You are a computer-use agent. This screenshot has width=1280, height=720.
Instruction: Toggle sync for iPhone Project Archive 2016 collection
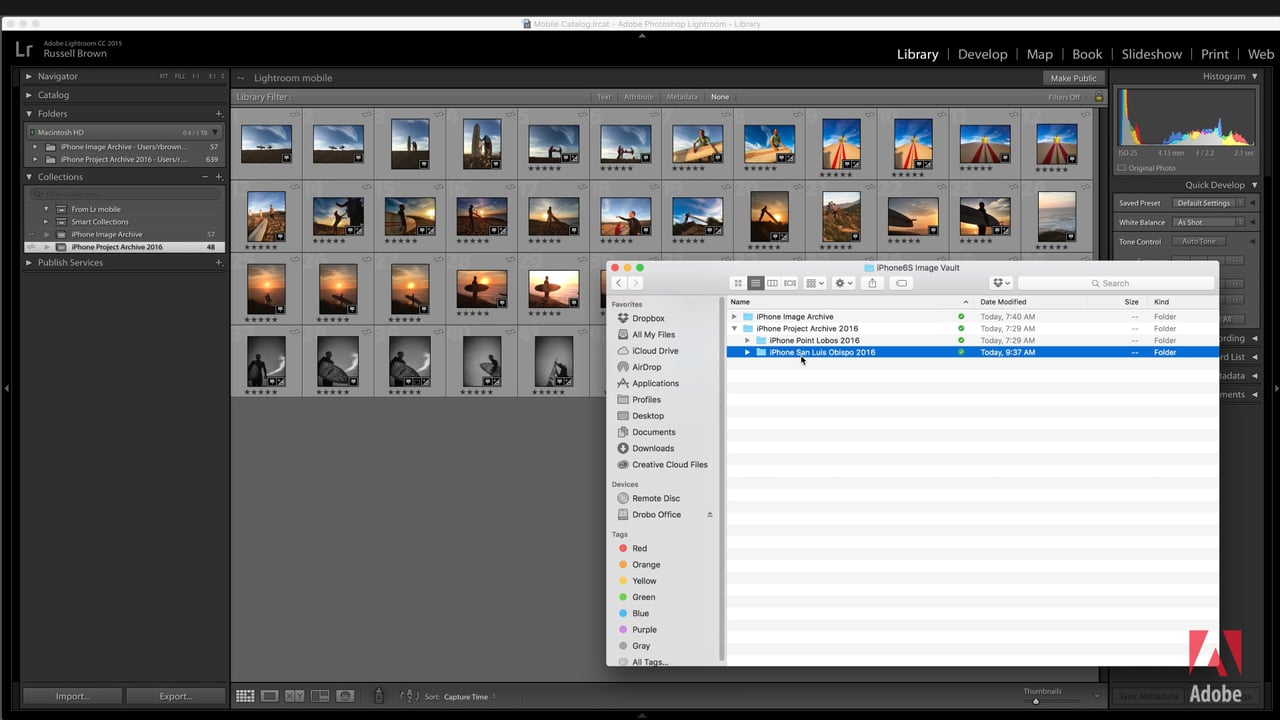30,247
